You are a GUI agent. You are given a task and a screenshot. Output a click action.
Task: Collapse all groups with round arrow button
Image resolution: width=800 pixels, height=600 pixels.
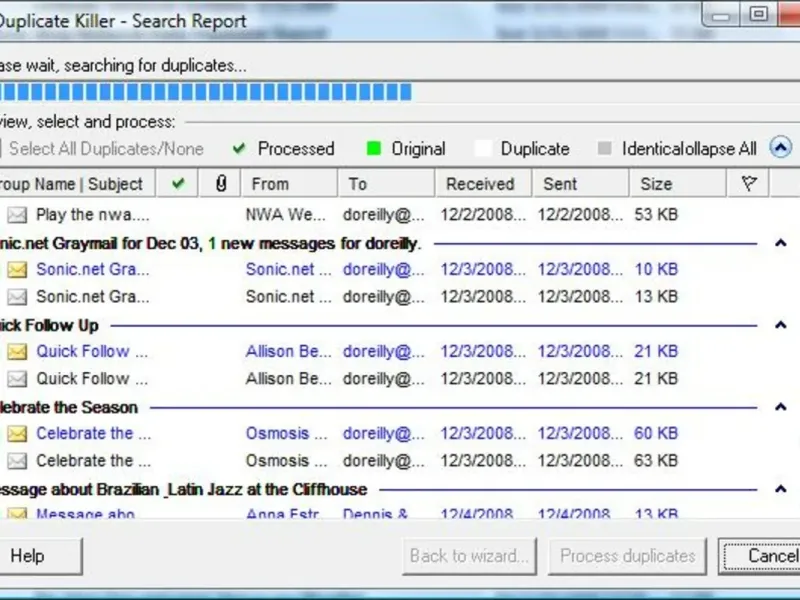[x=781, y=147]
